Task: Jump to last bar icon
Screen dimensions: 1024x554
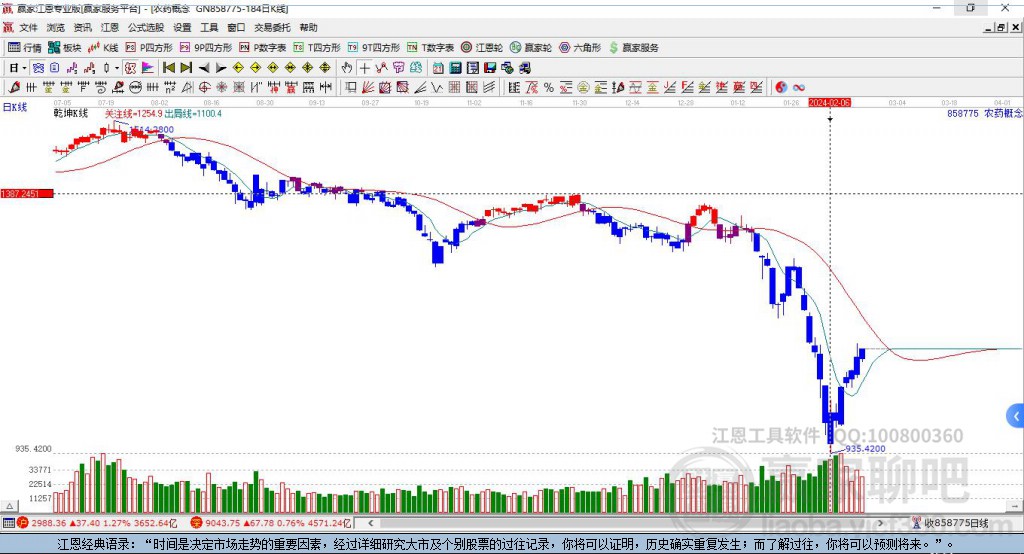Action: [x=186, y=68]
